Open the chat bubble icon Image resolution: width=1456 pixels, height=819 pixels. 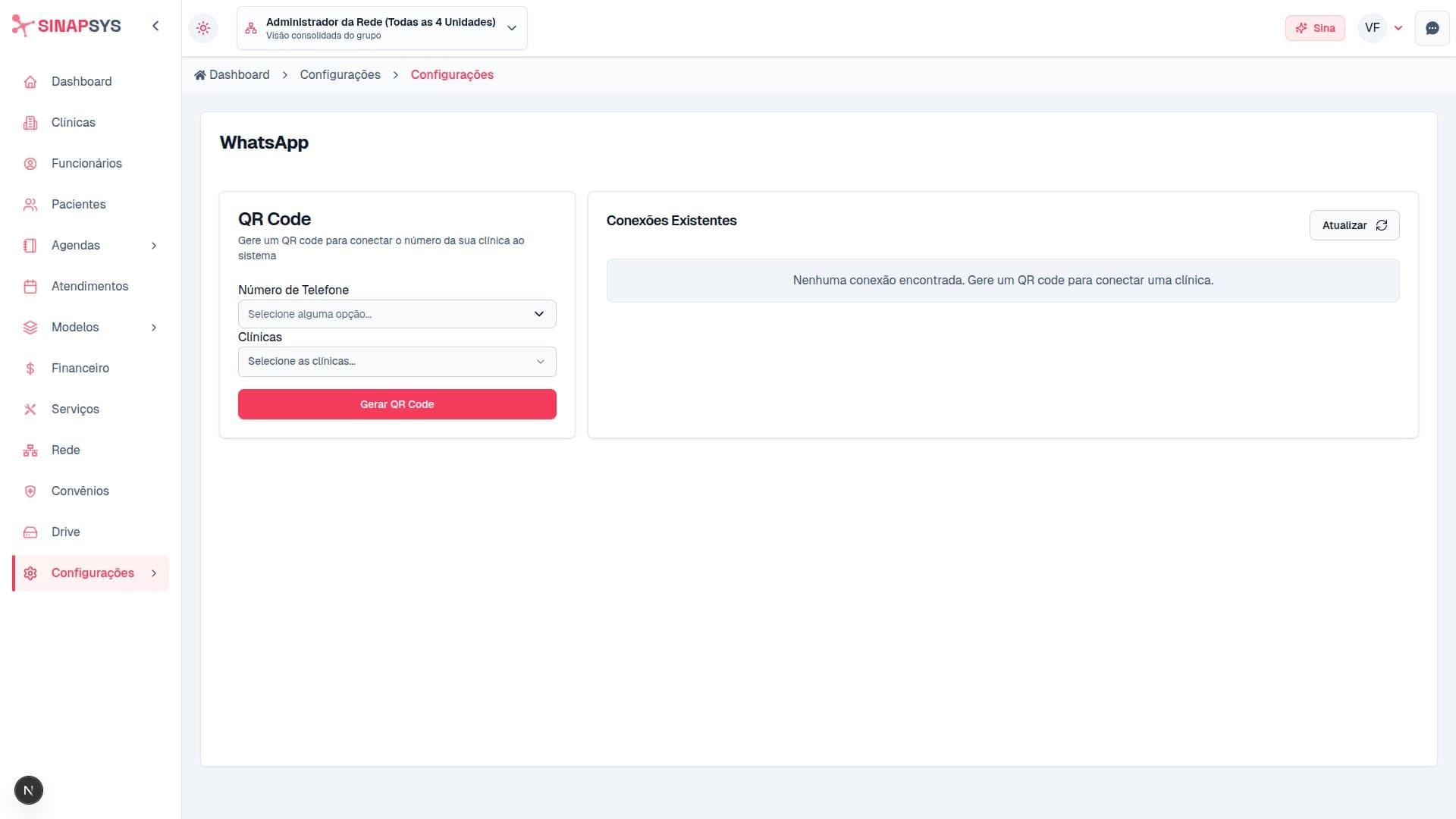tap(1432, 28)
